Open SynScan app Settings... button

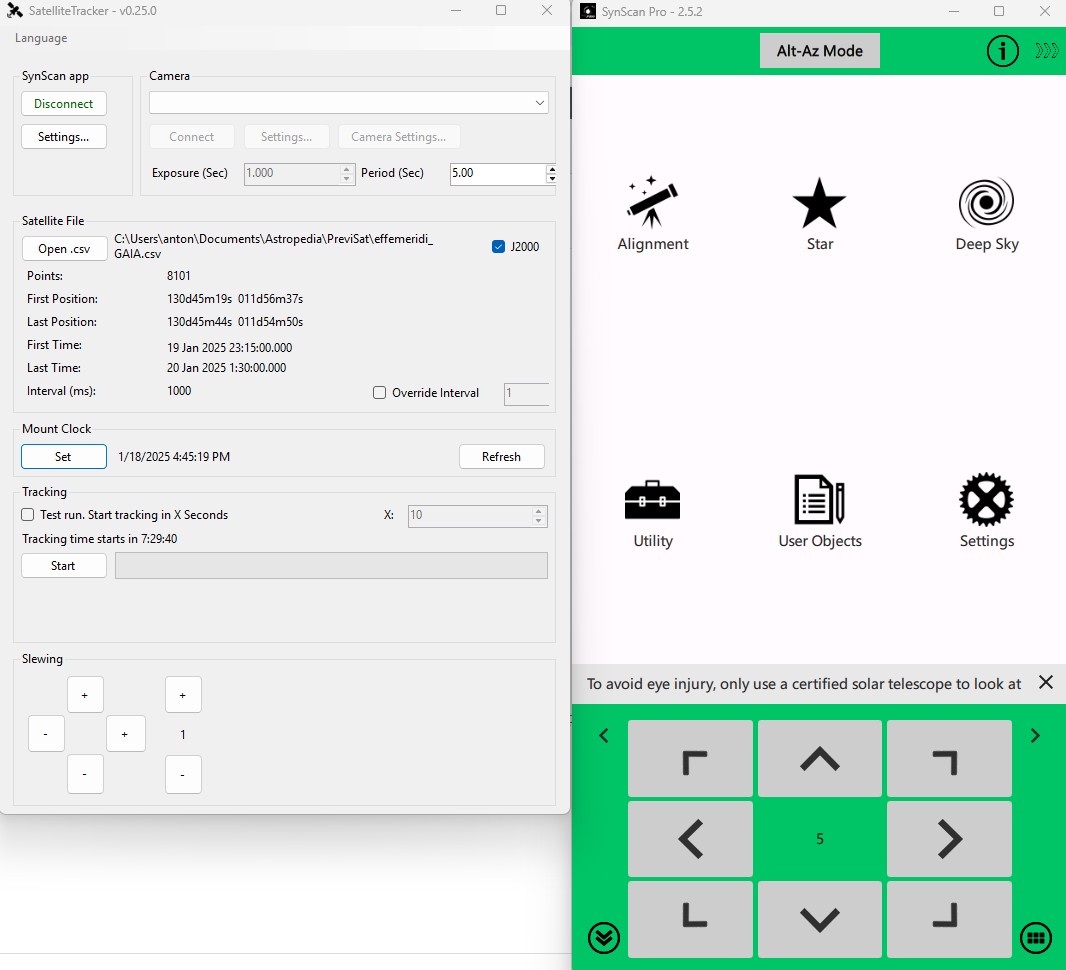pos(64,137)
